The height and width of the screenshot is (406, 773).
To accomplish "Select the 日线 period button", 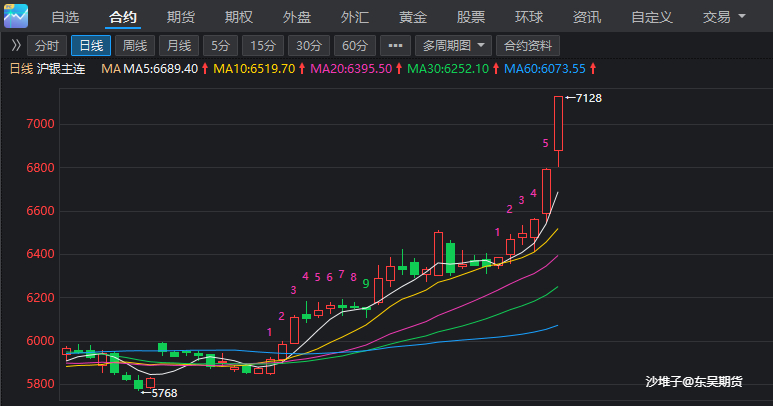I will (91, 46).
